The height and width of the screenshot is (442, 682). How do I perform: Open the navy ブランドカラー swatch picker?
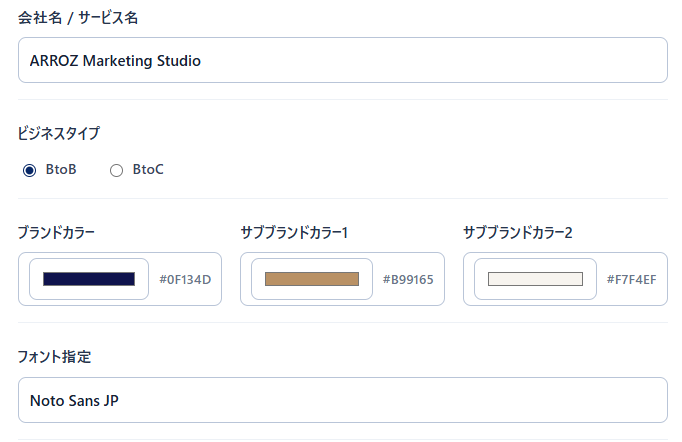[x=89, y=279]
